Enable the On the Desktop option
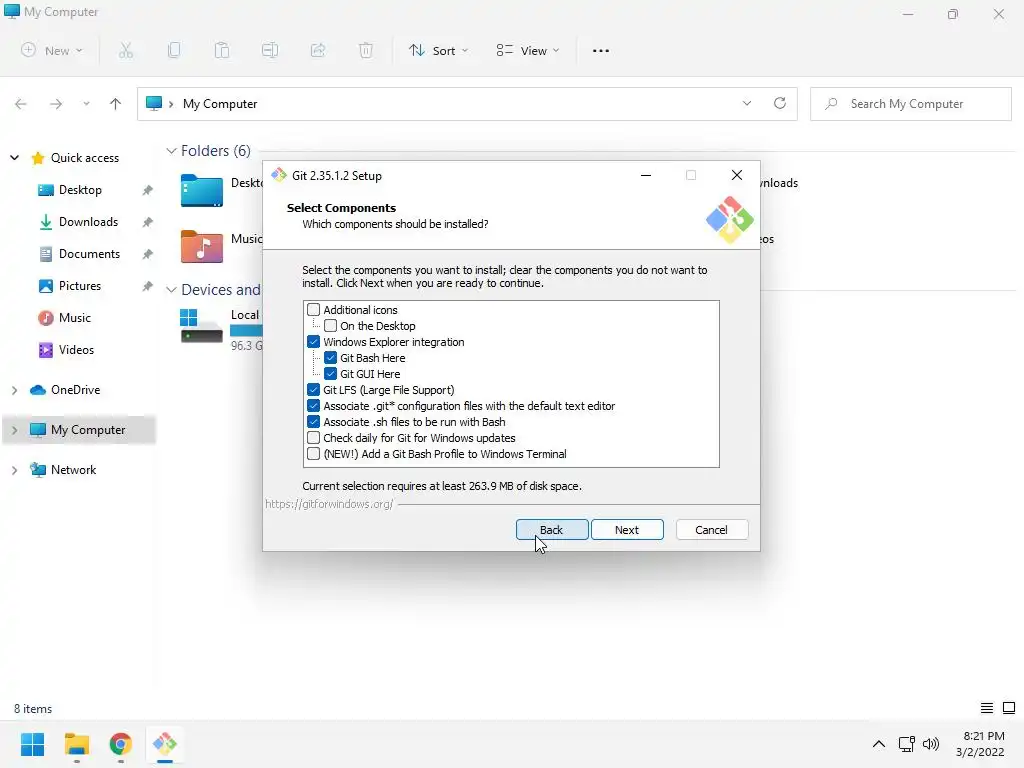The width and height of the screenshot is (1024, 768). coord(330,326)
